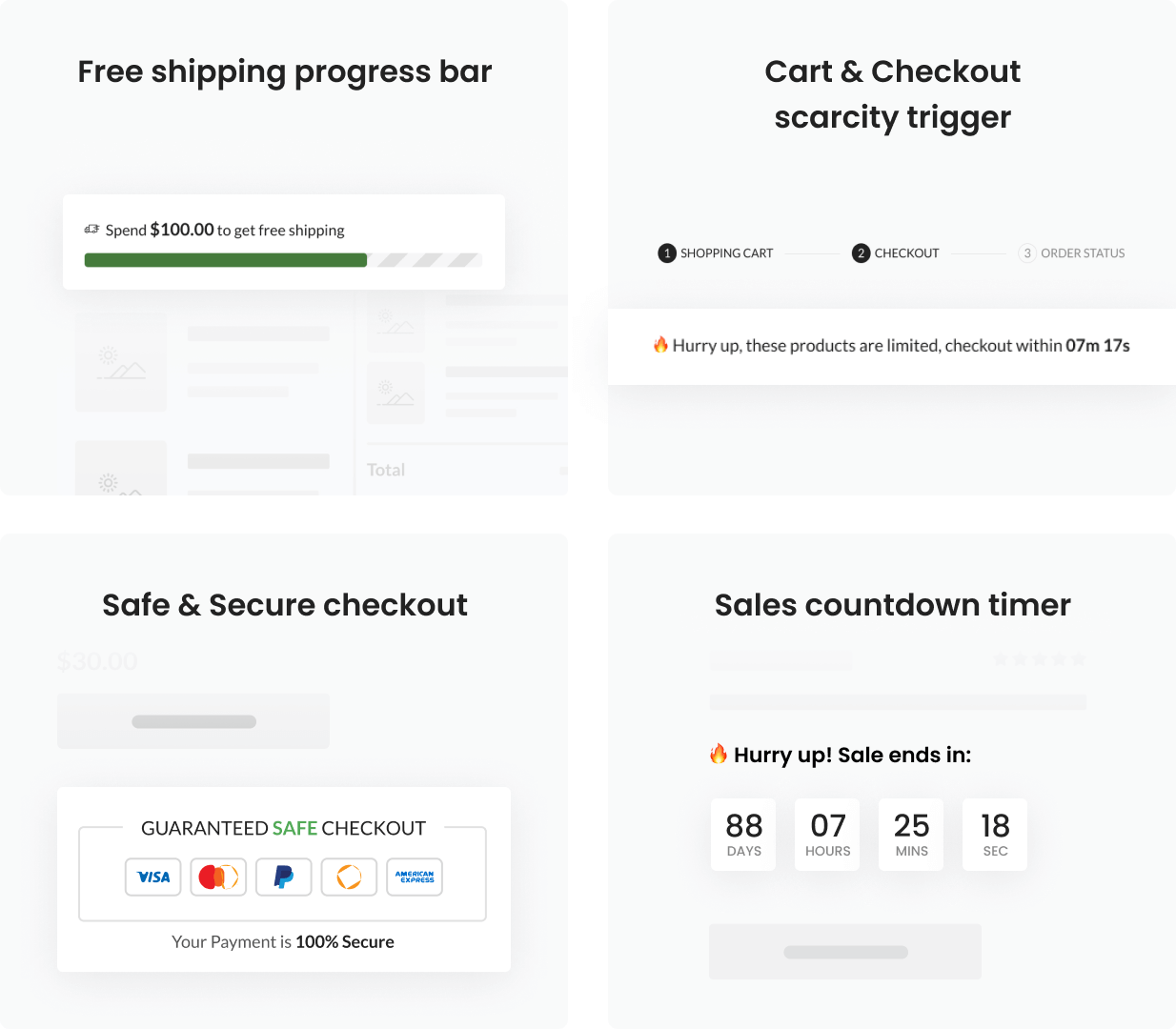The width and height of the screenshot is (1176, 1029).
Task: Click the fire icon beside checkout warning
Action: 660,345
